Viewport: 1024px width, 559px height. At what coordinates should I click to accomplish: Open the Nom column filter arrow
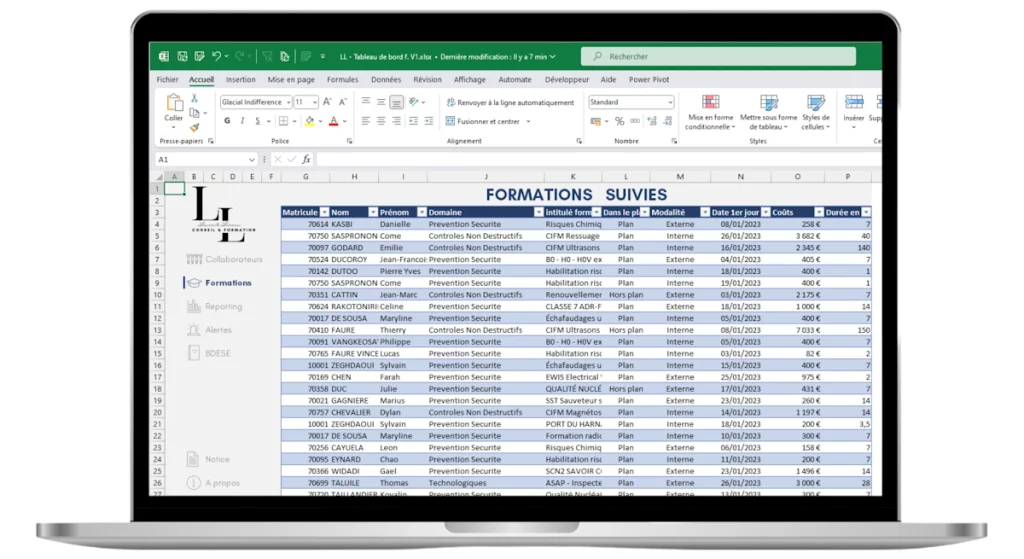tap(373, 212)
